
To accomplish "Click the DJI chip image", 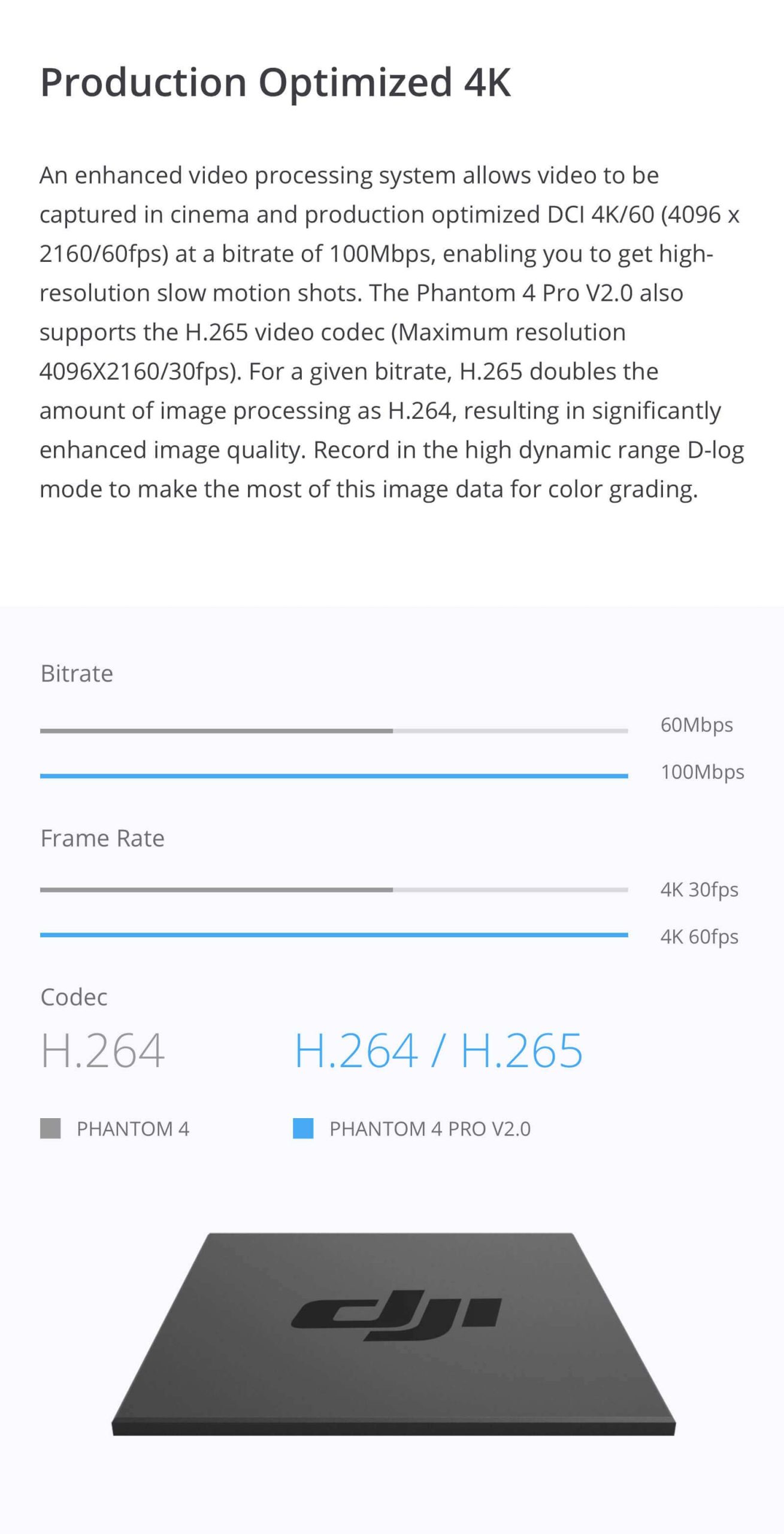I will point(393,1334).
